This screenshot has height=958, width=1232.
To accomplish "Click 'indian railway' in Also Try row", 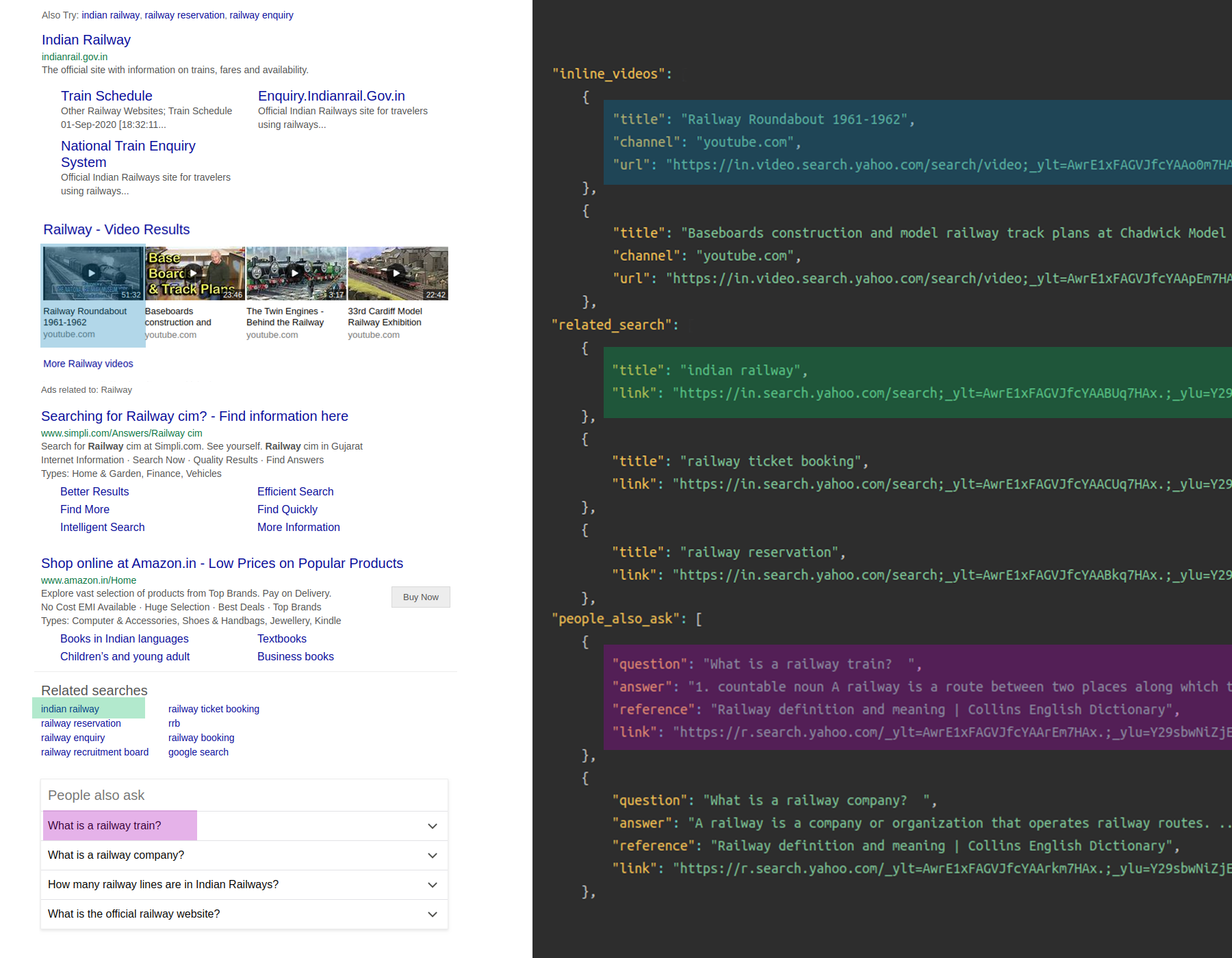I will click(110, 15).
